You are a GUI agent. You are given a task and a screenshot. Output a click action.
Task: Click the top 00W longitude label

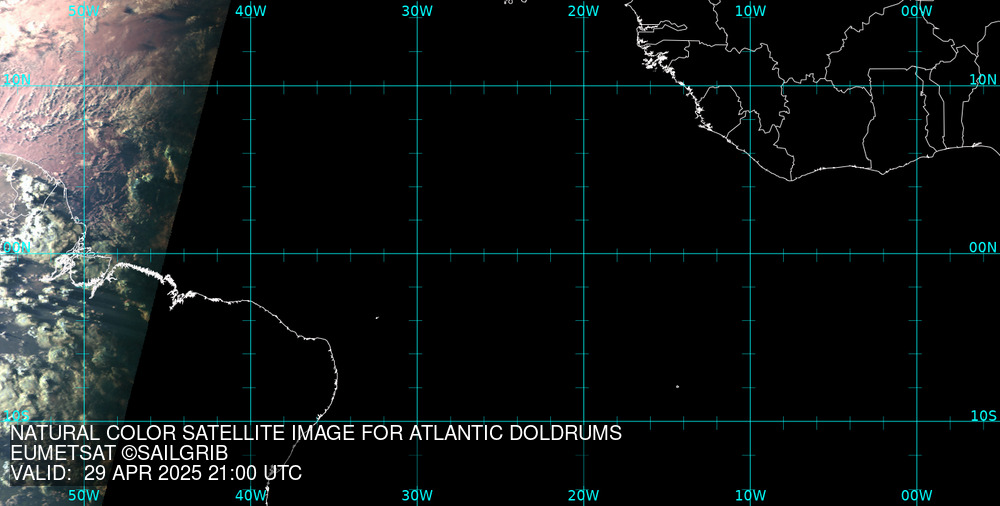917,11
